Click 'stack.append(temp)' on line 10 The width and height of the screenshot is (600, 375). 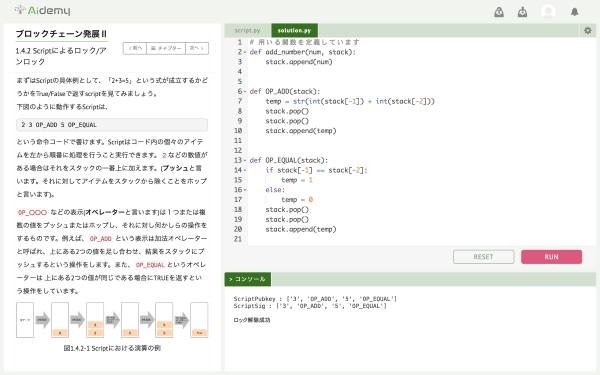[301, 131]
